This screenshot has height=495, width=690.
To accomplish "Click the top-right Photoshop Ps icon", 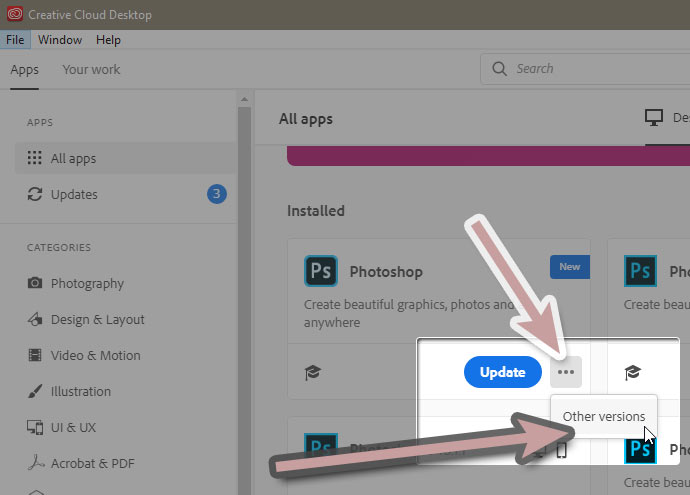I will [x=640, y=271].
